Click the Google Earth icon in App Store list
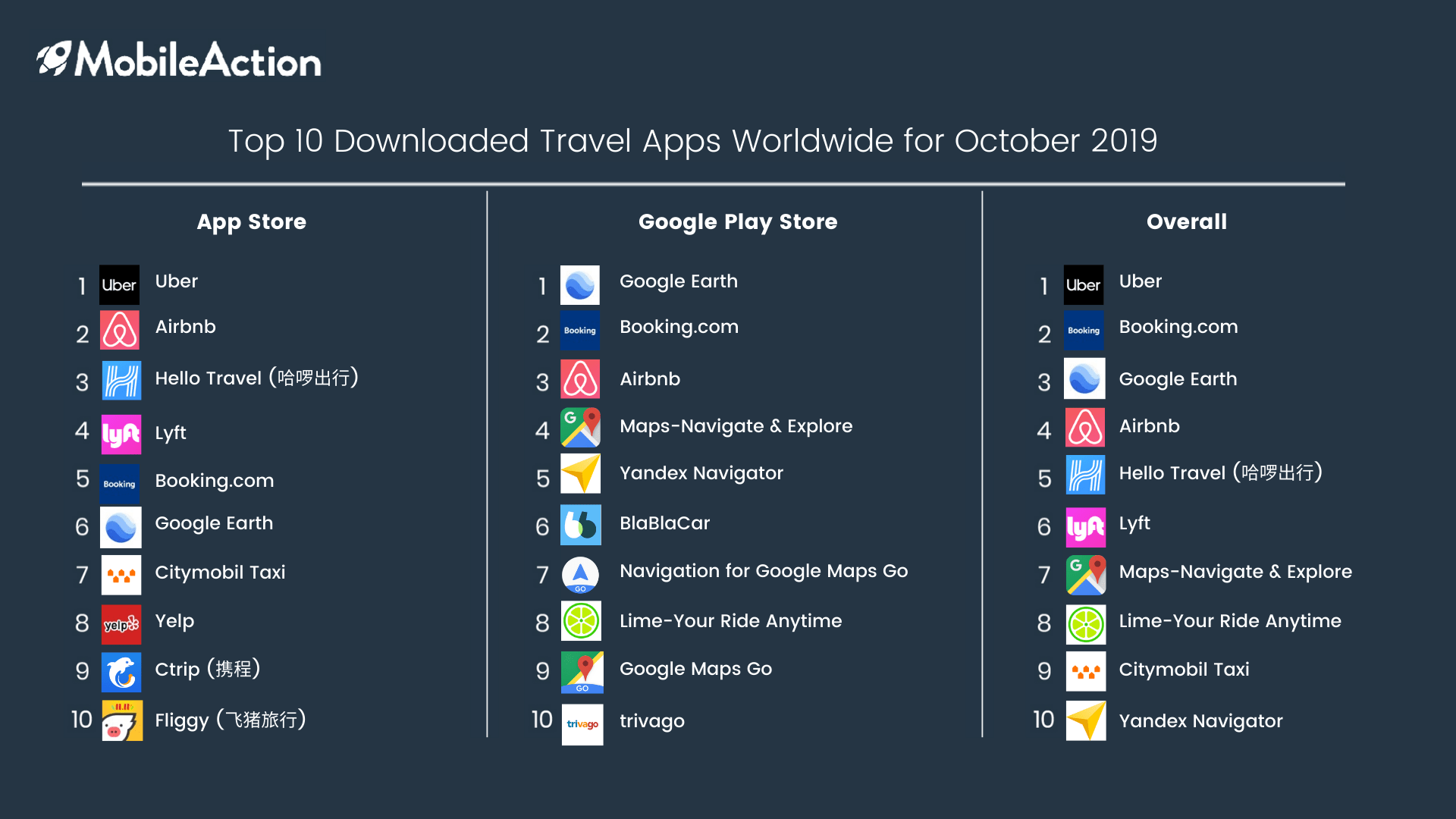Screen dimensions: 1456x819 [121, 527]
